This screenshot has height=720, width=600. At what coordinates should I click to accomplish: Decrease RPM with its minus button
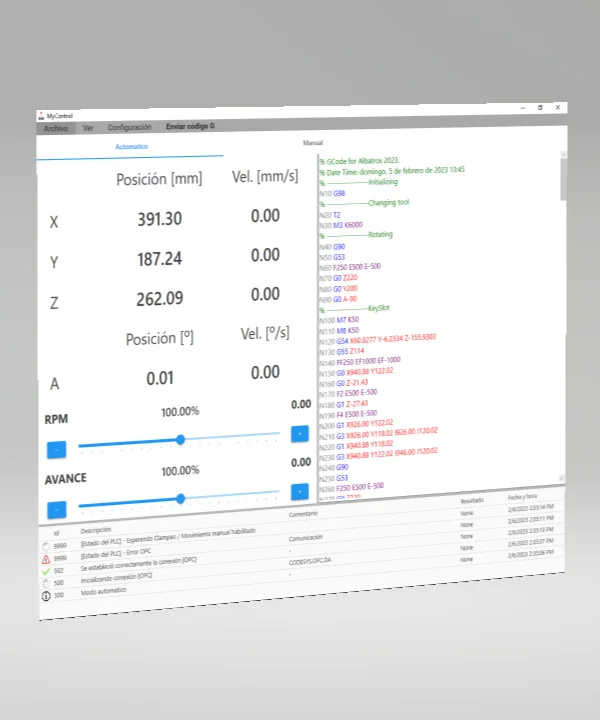(x=56, y=450)
